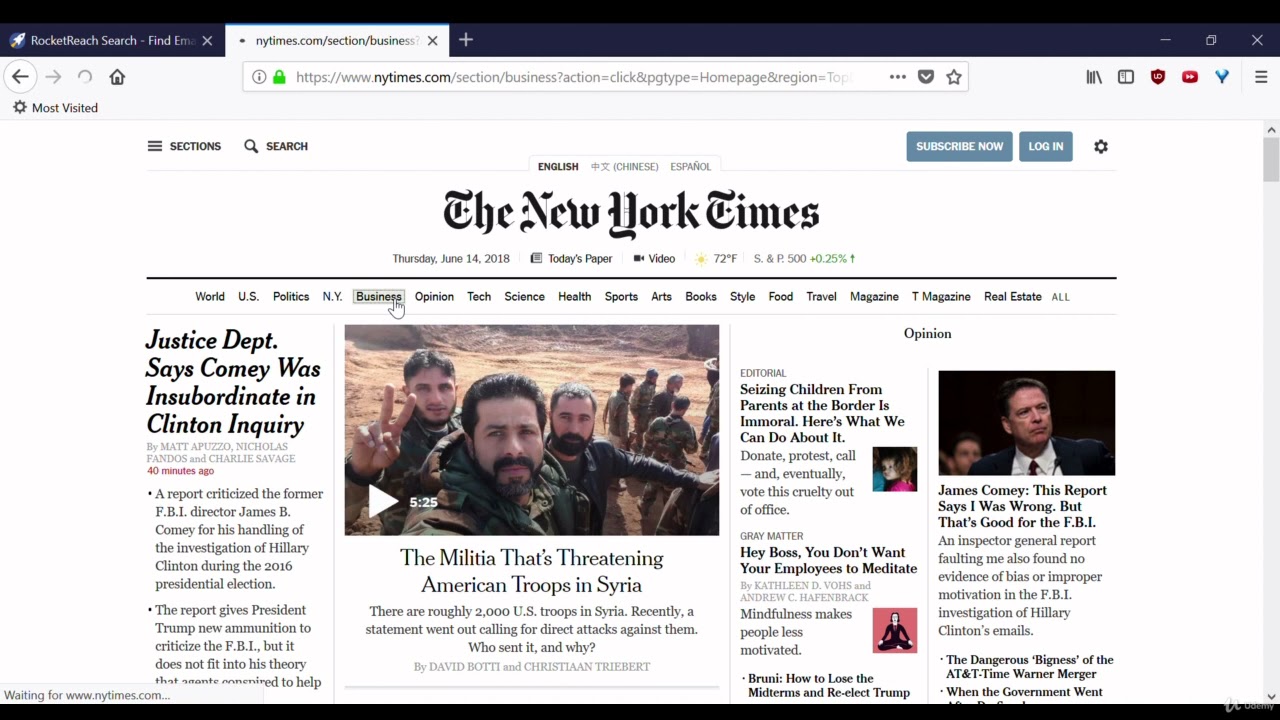The image size is (1280, 720).
Task: Open Hey Boss meditation article
Action: [828, 560]
